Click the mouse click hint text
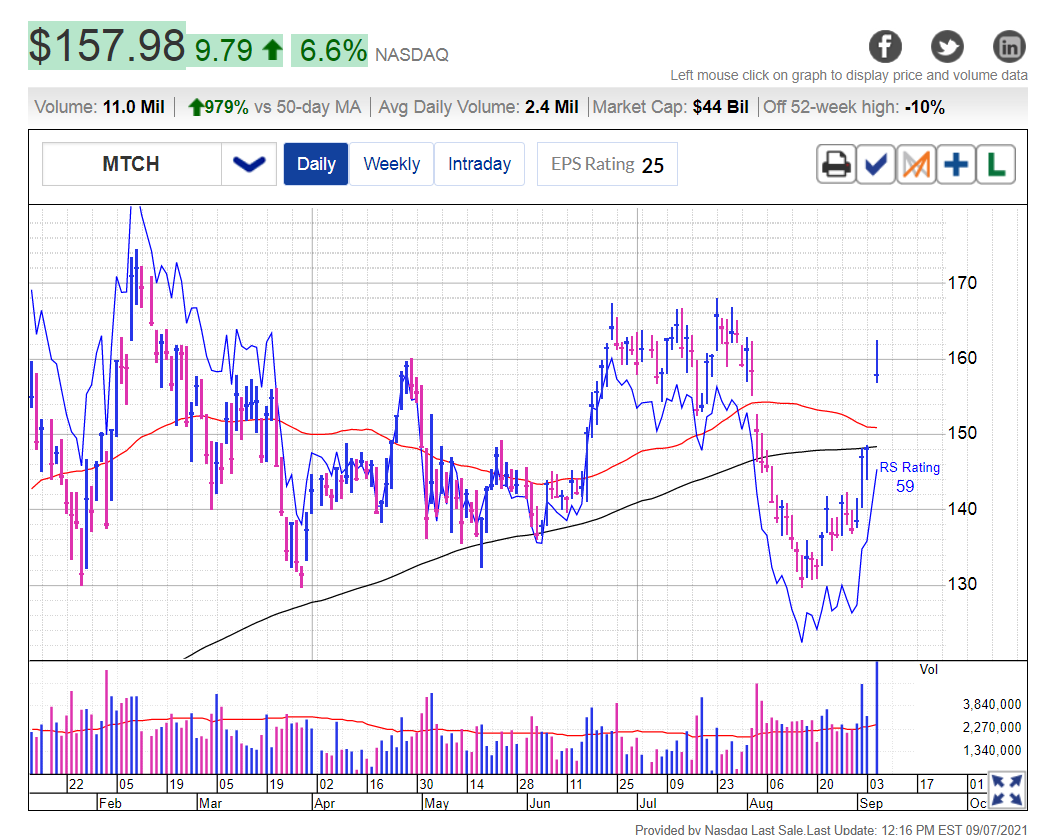 pos(848,75)
